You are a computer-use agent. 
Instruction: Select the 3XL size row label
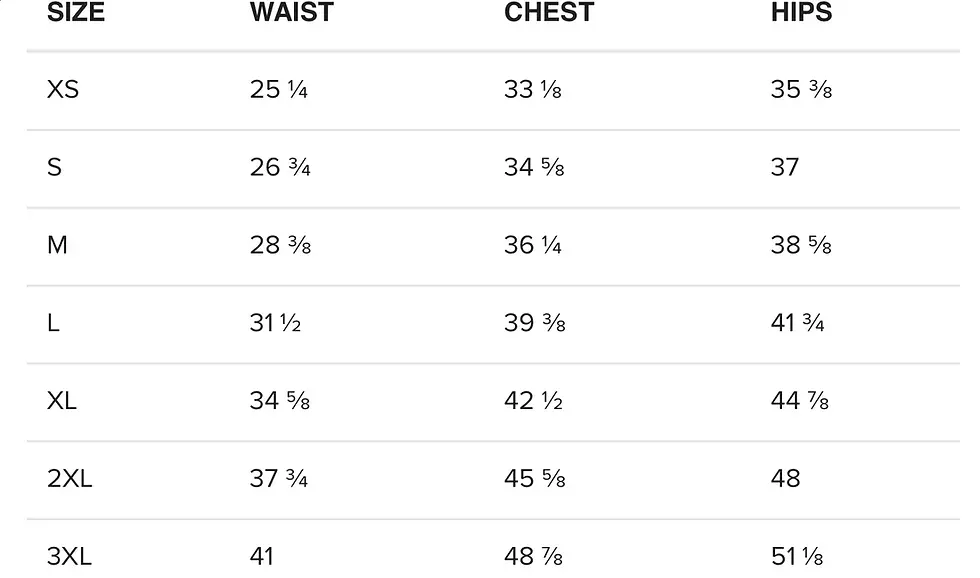pyautogui.click(x=69, y=556)
